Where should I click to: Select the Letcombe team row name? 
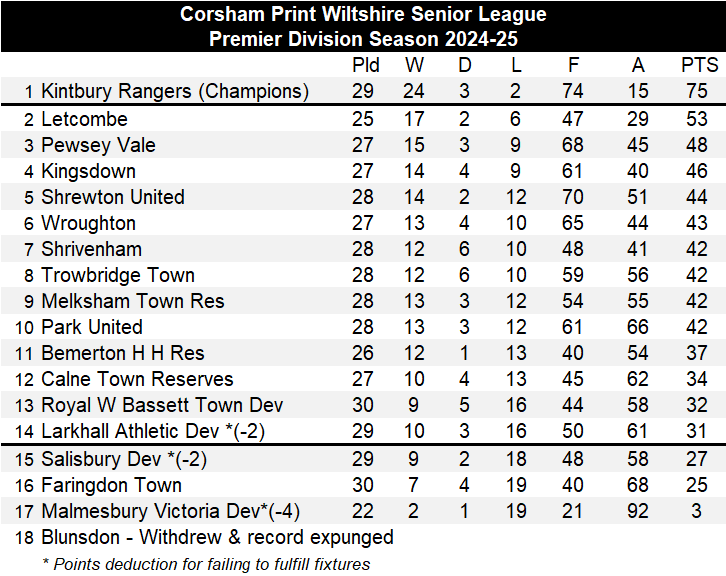tap(84, 119)
